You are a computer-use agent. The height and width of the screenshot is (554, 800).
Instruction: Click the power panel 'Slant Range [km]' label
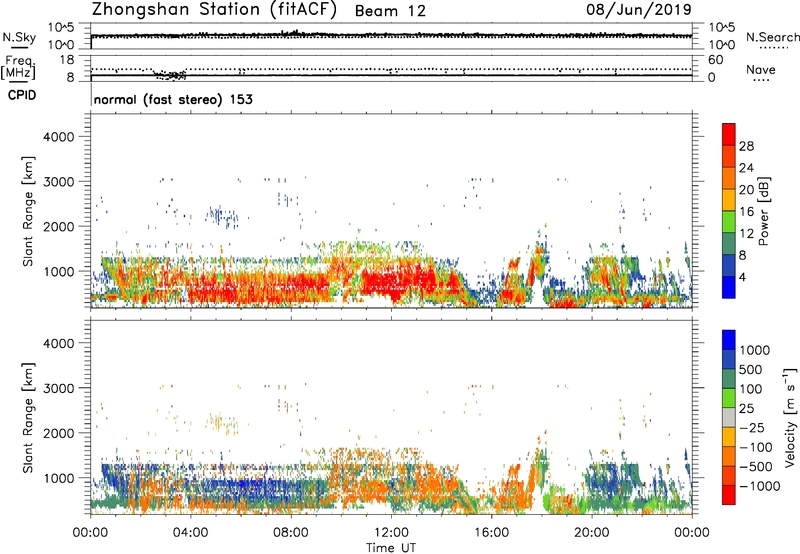[x=28, y=211]
